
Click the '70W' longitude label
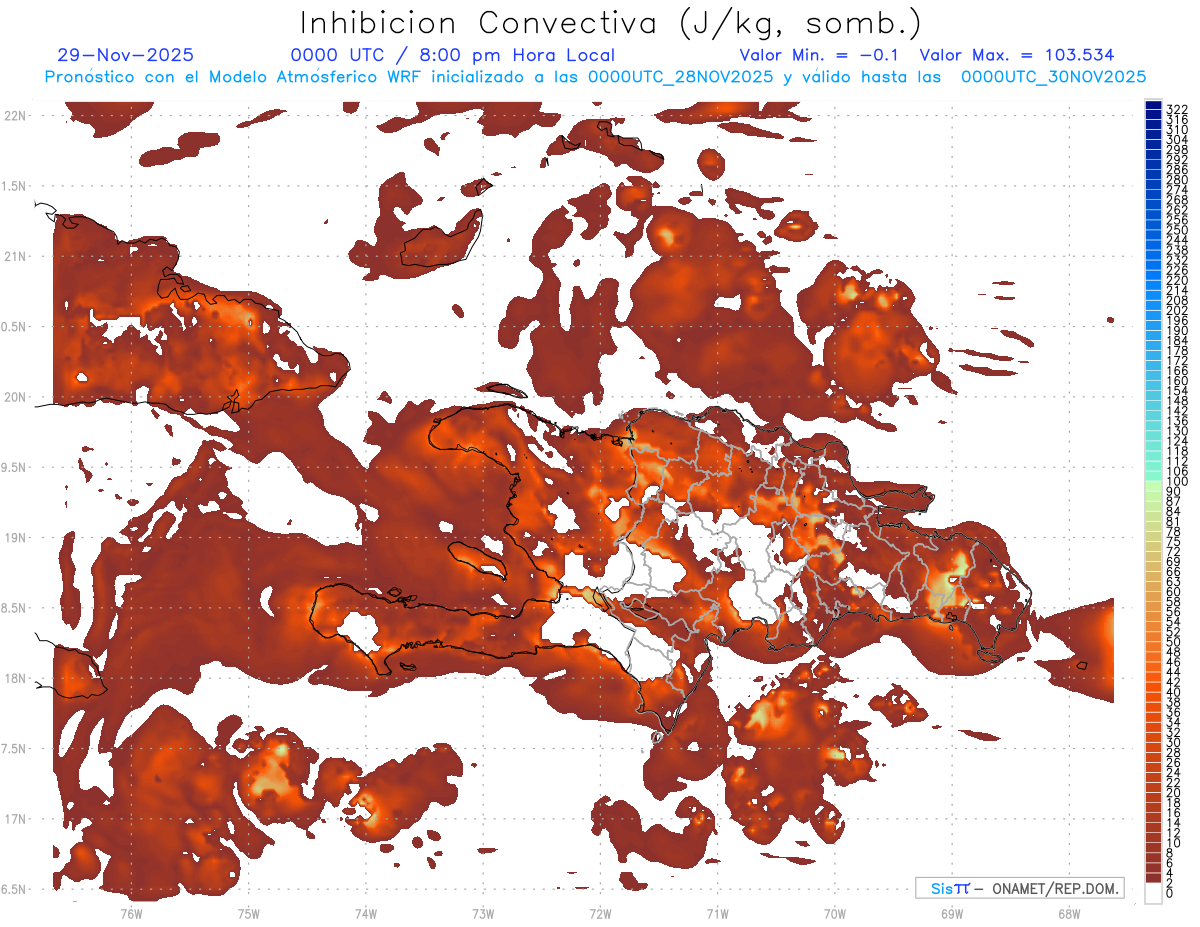834,913
